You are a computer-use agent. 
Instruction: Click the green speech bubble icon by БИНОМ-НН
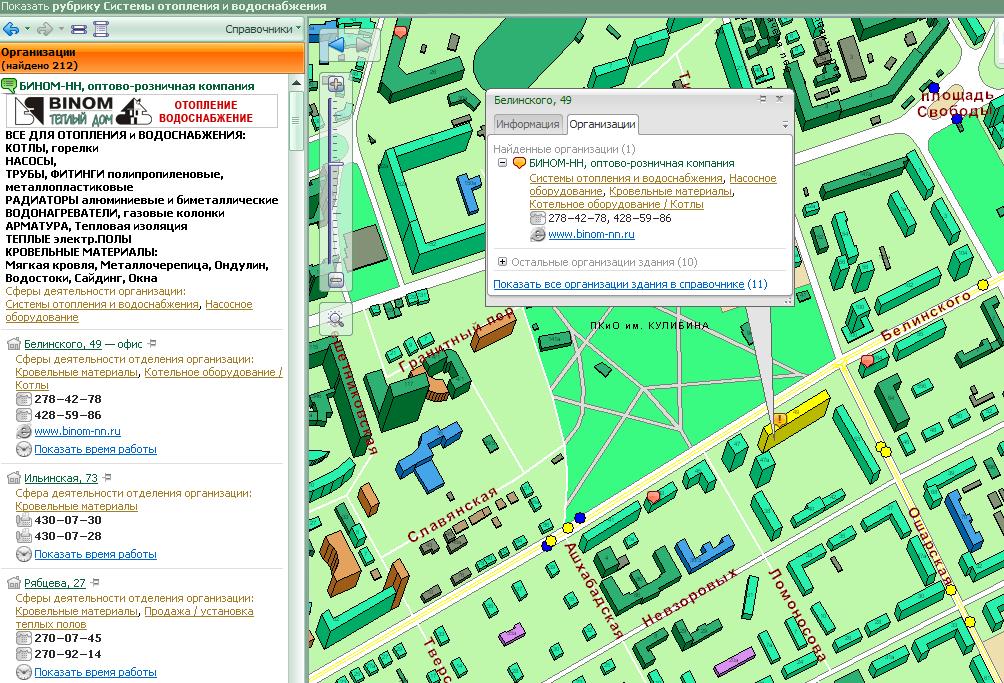9,85
